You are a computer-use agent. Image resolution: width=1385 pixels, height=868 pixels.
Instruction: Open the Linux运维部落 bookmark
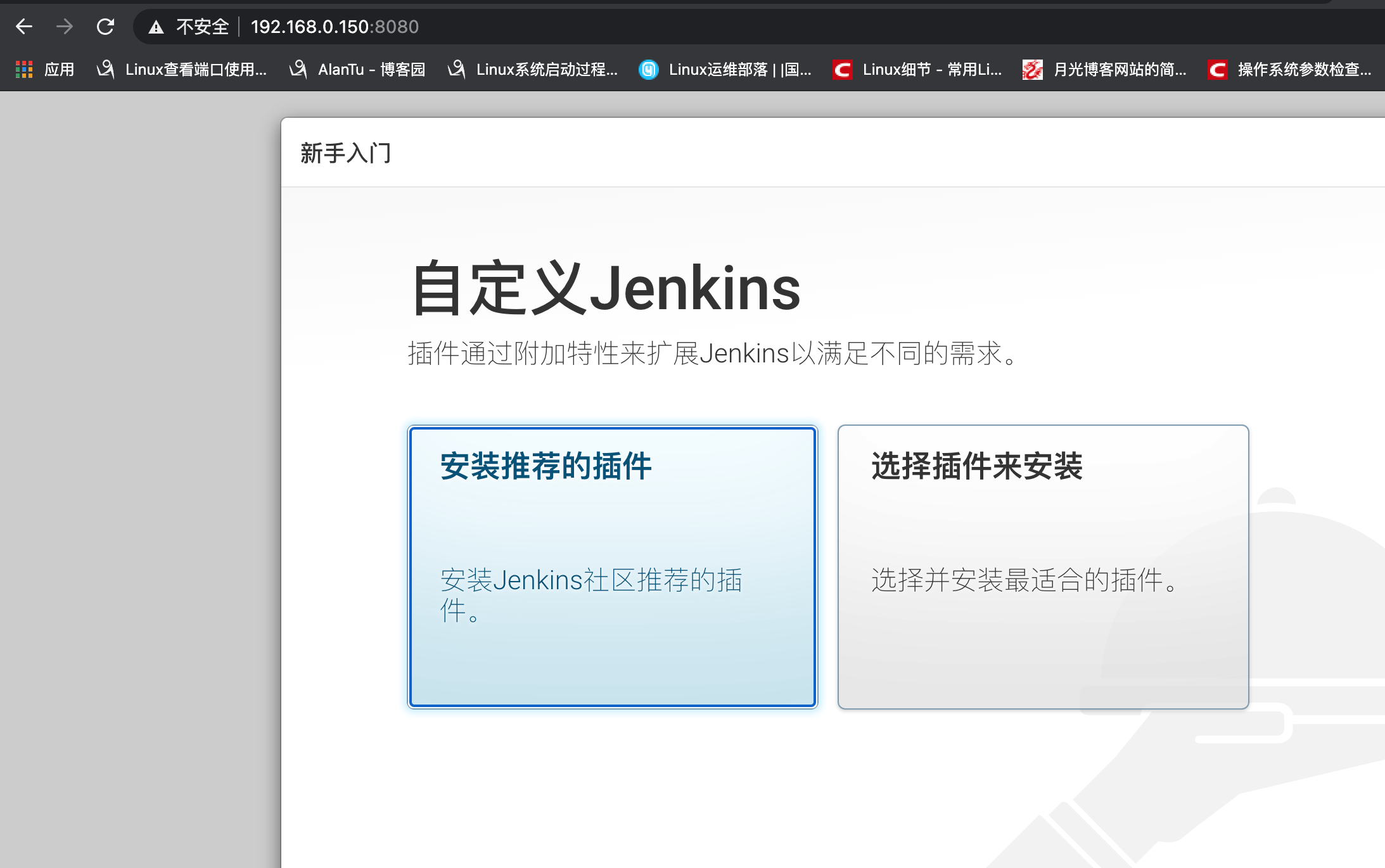point(725,69)
